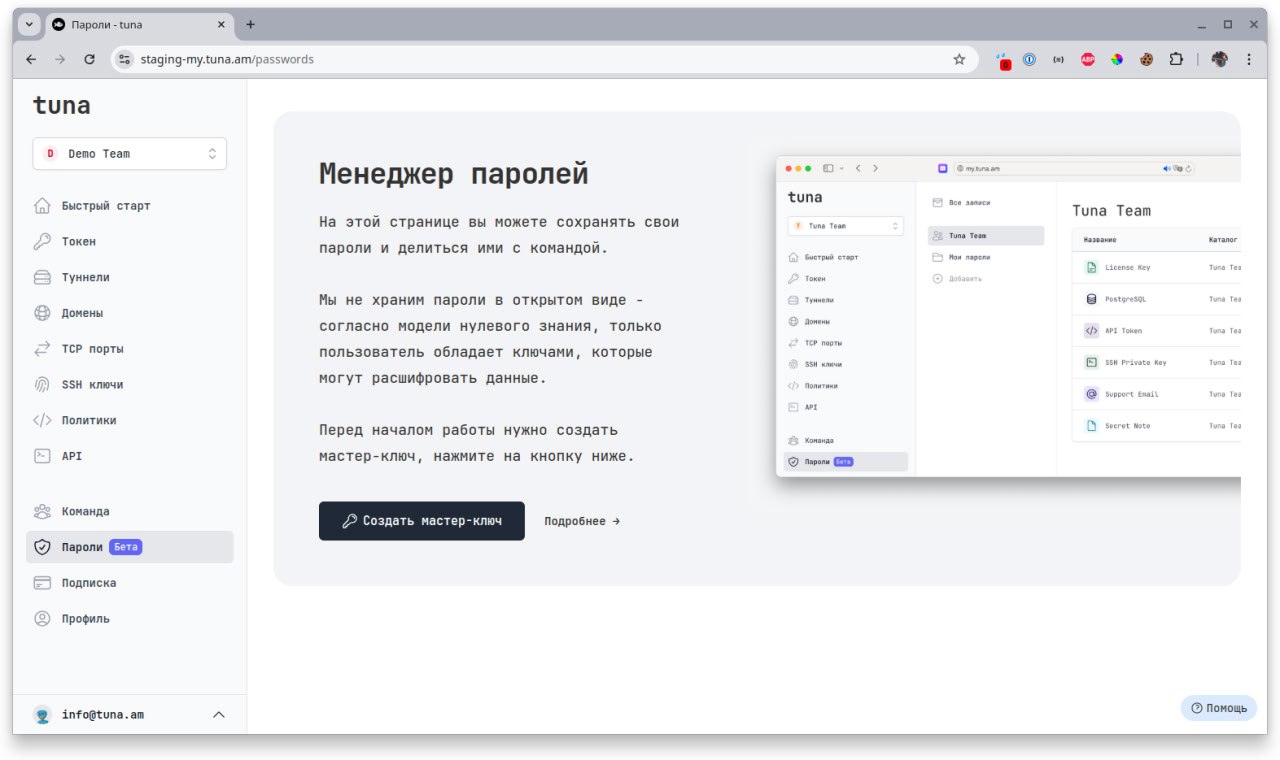Click the Политики code icon in sidebar
Screen dimensions: 1280x760
tap(42, 420)
